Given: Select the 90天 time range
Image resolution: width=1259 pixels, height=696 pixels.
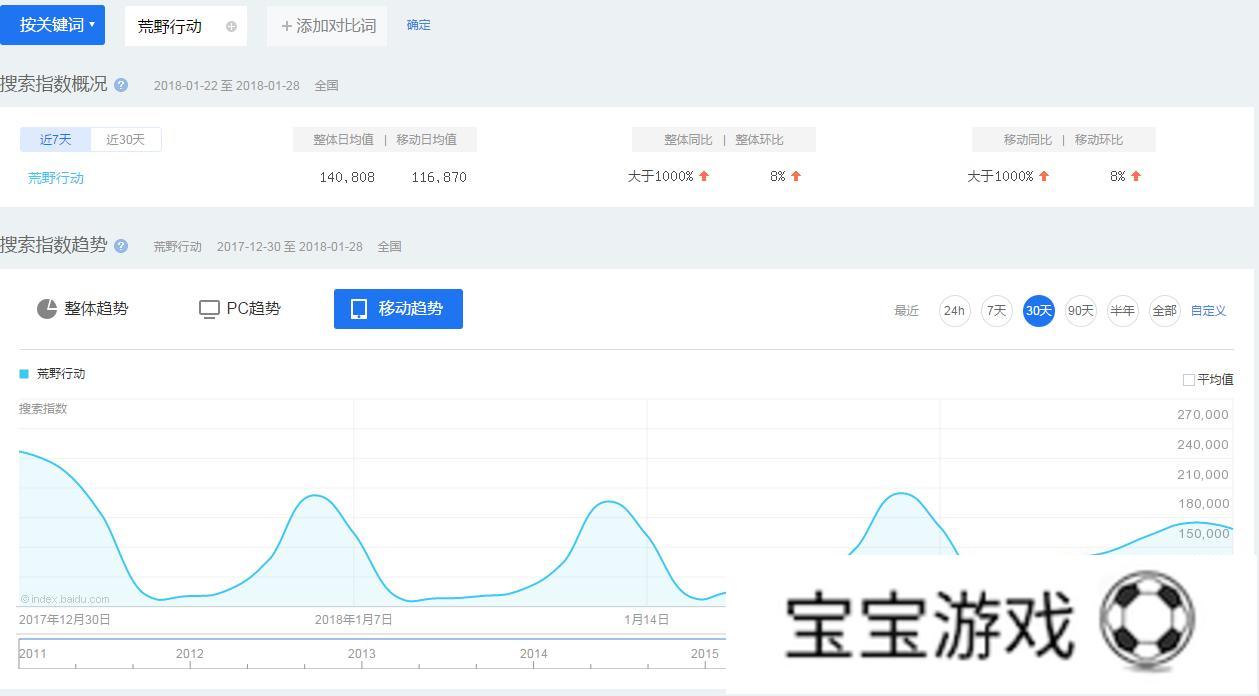Looking at the screenshot, I should 1081,311.
